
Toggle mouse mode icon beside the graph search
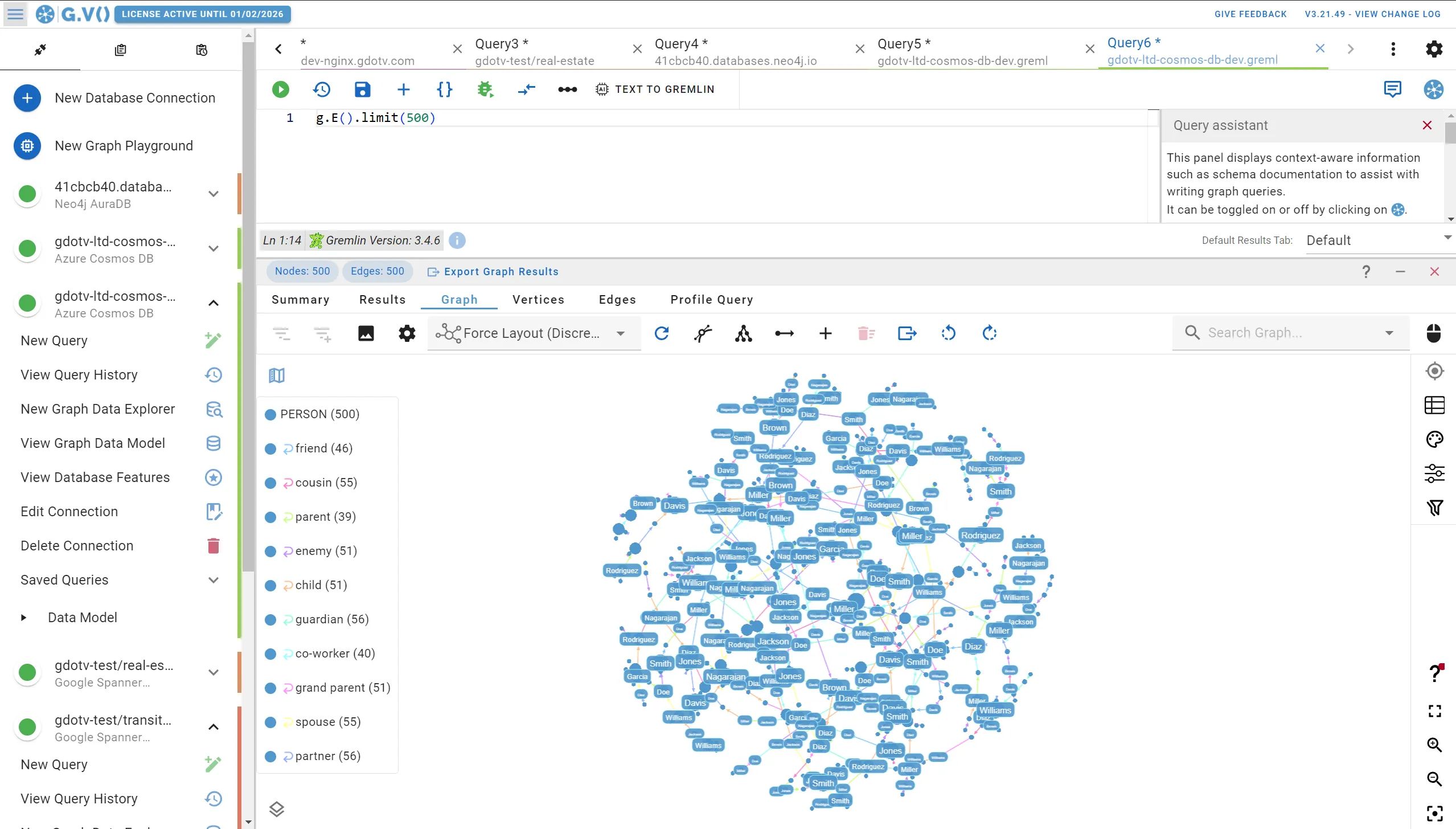point(1433,333)
